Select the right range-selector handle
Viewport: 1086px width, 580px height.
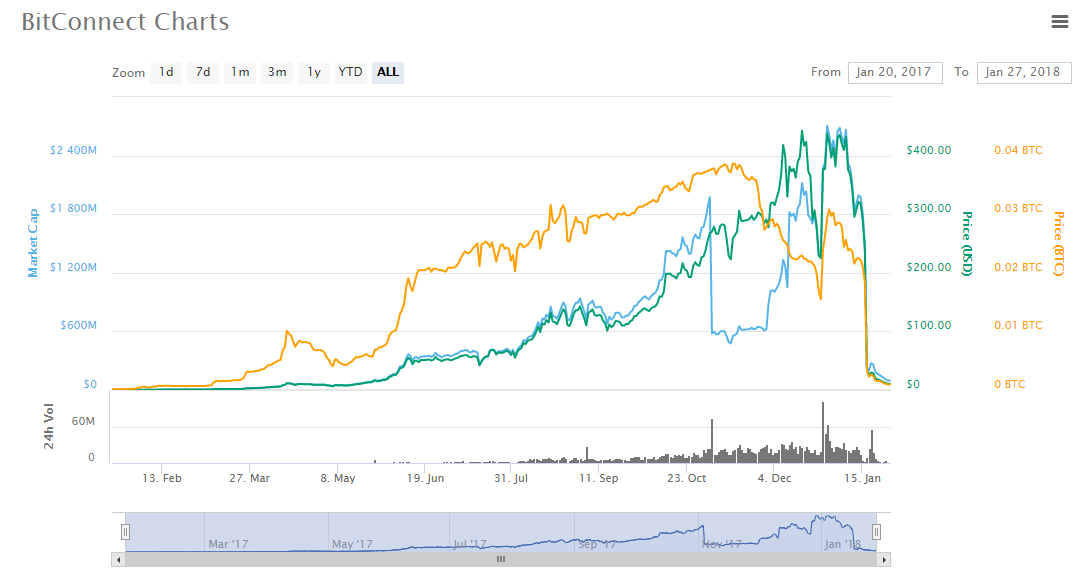tap(877, 532)
